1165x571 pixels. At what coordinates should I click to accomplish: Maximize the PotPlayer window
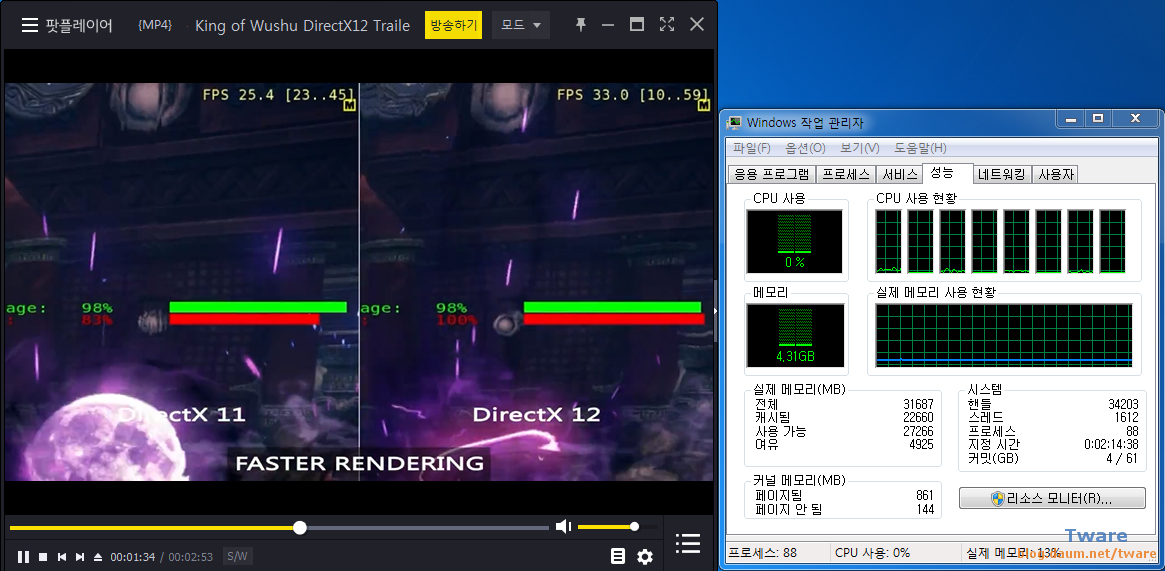click(637, 25)
